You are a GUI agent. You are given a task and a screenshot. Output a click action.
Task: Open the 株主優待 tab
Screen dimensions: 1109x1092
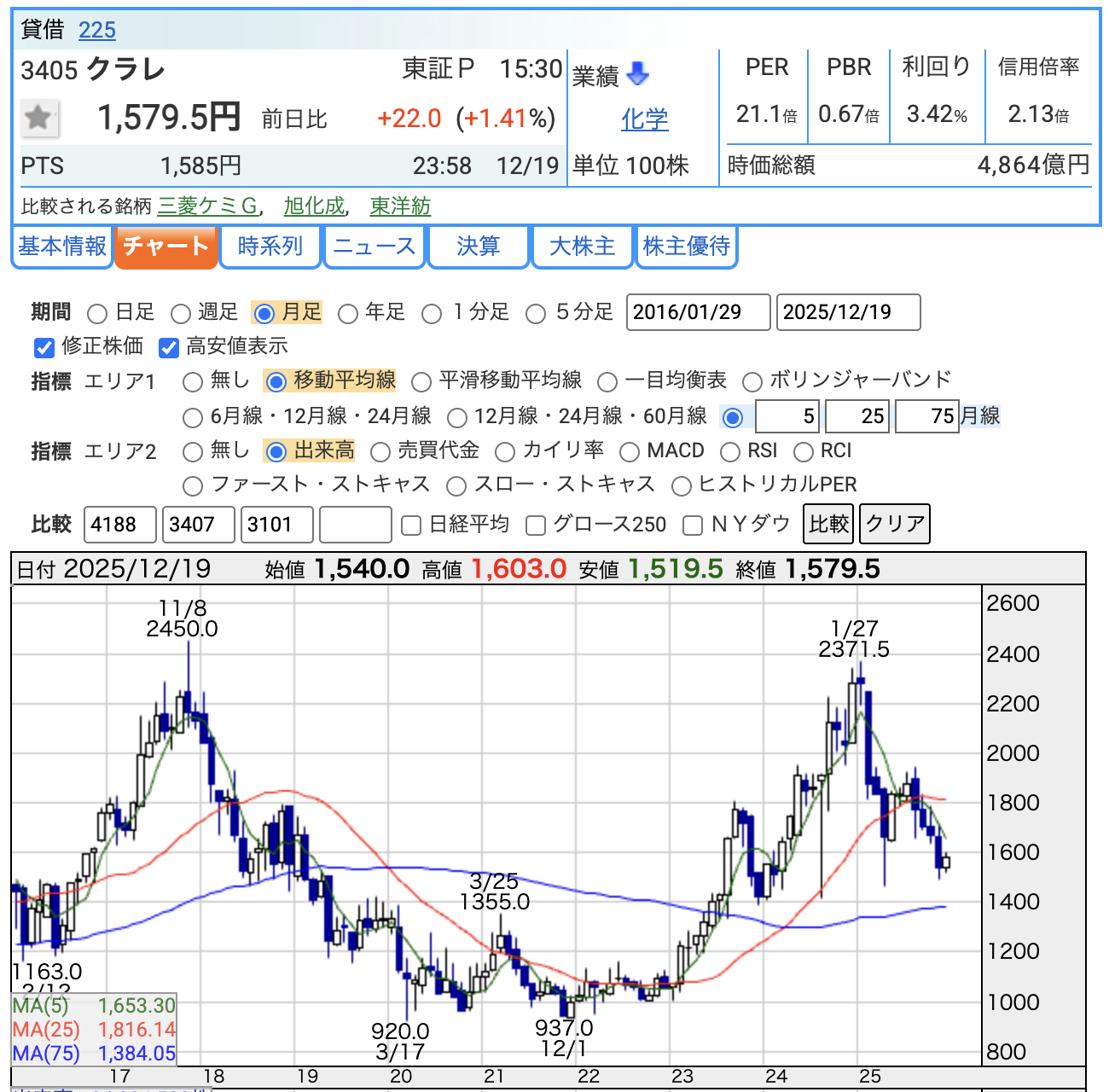[686, 247]
